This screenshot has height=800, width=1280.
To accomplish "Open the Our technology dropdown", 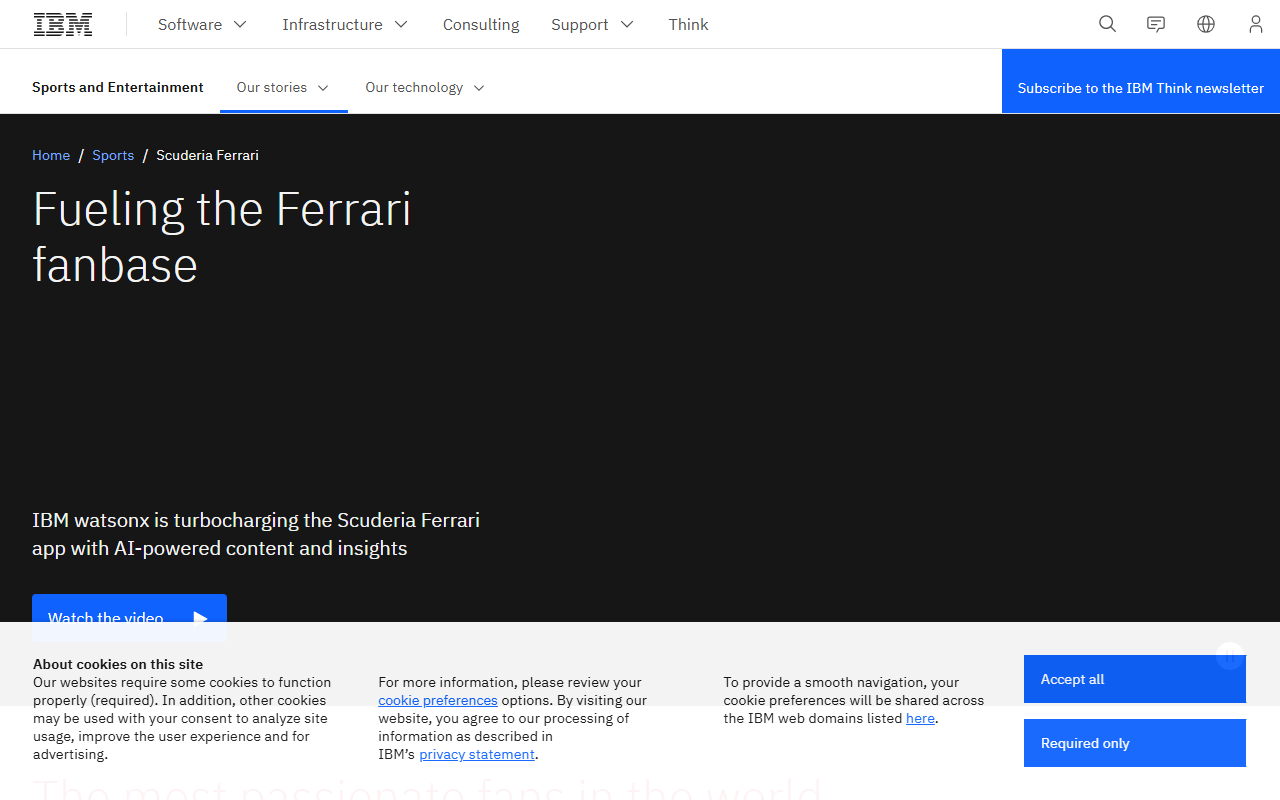I will click(x=425, y=87).
